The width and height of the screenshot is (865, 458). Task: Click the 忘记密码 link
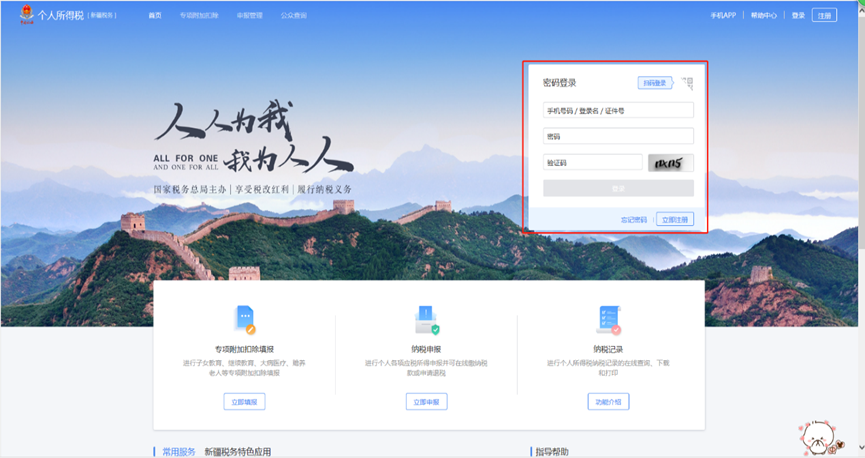pyautogui.click(x=633, y=219)
